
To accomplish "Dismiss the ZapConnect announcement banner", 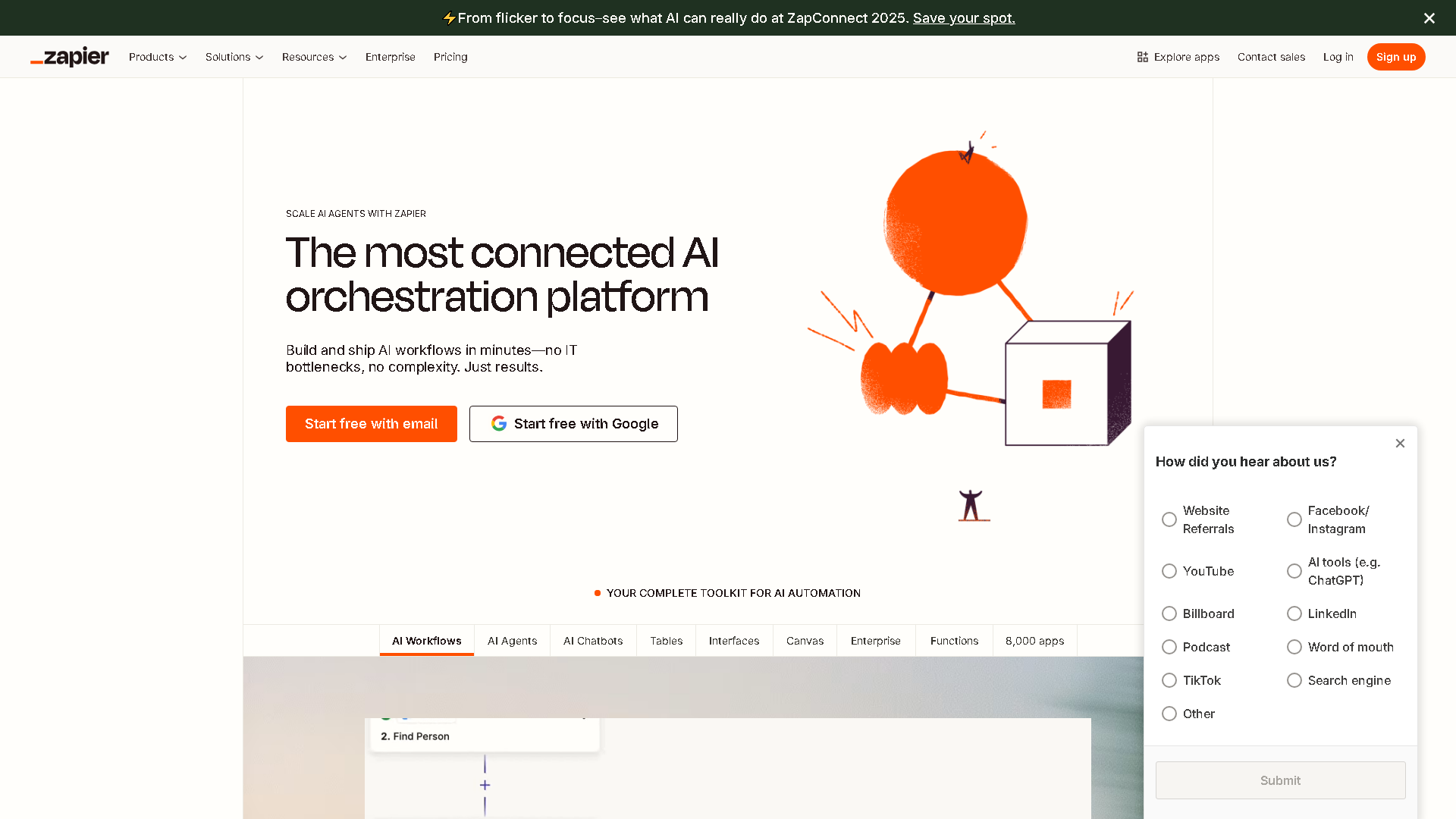I will [1429, 17].
